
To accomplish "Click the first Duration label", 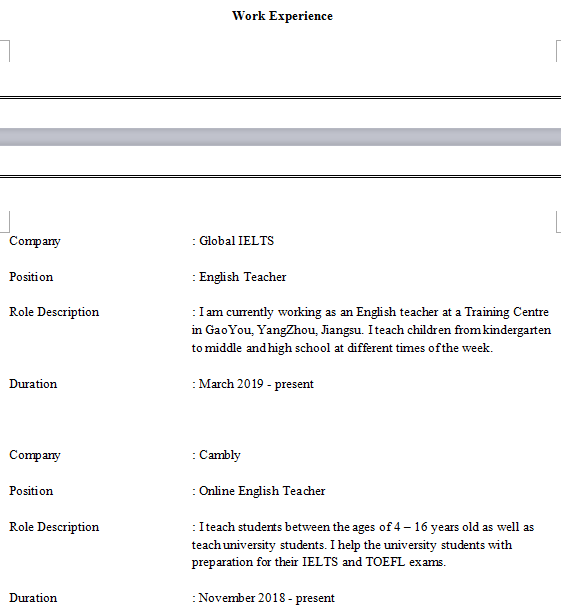I will coord(33,384).
